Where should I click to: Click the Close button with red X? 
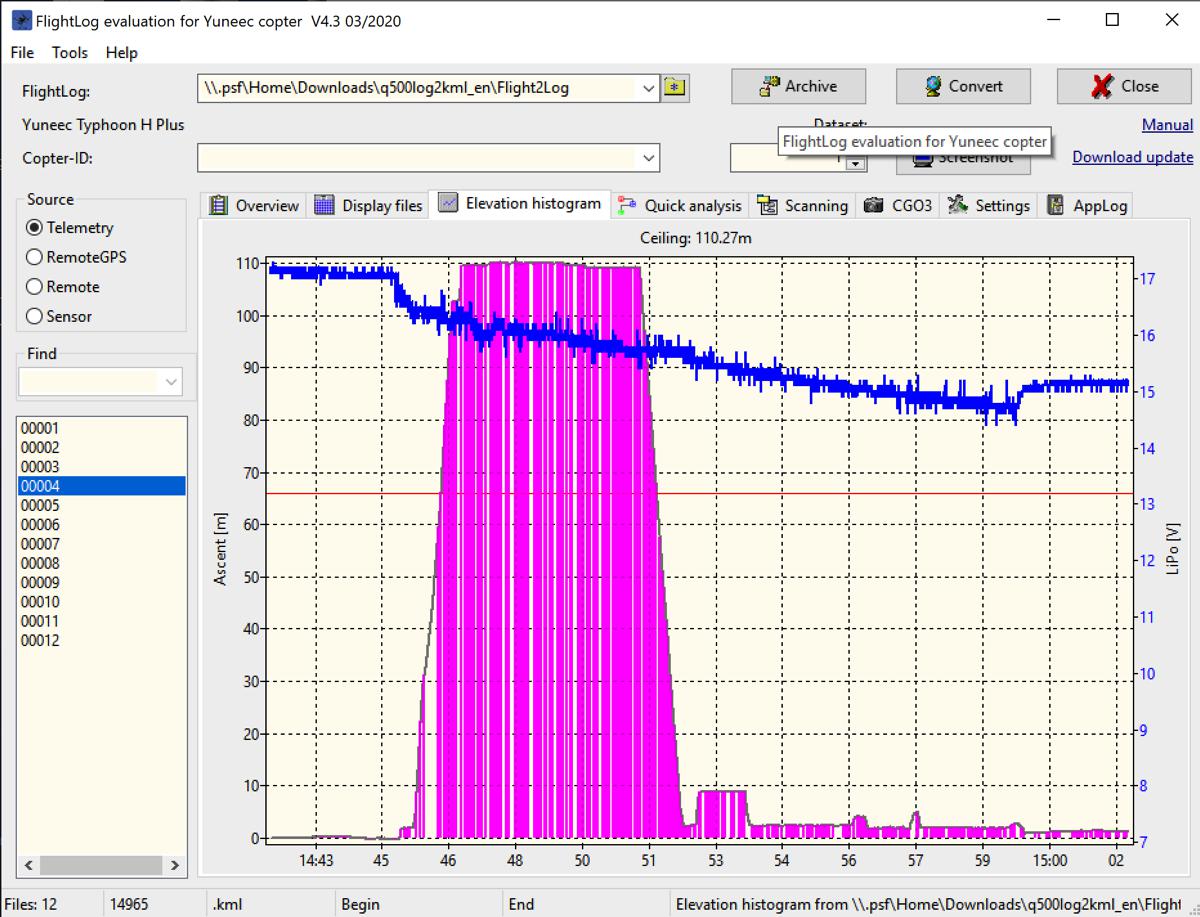point(1125,87)
